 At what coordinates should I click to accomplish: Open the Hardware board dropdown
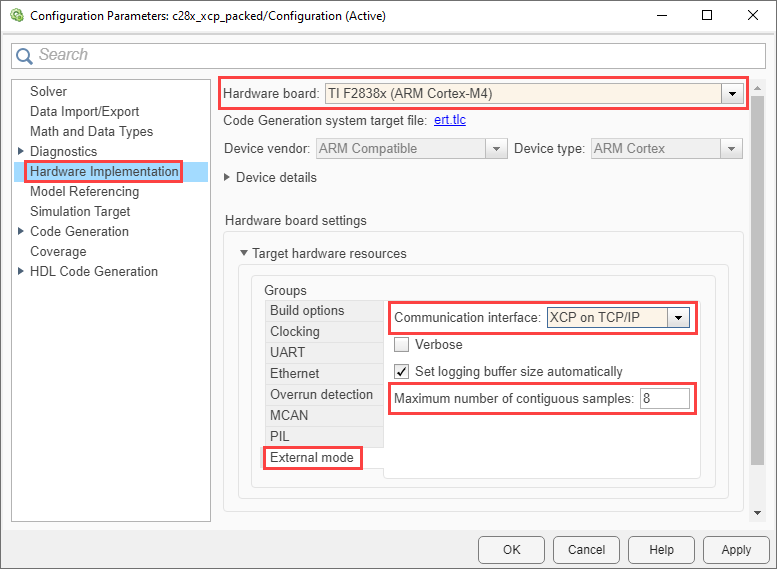tap(733, 94)
